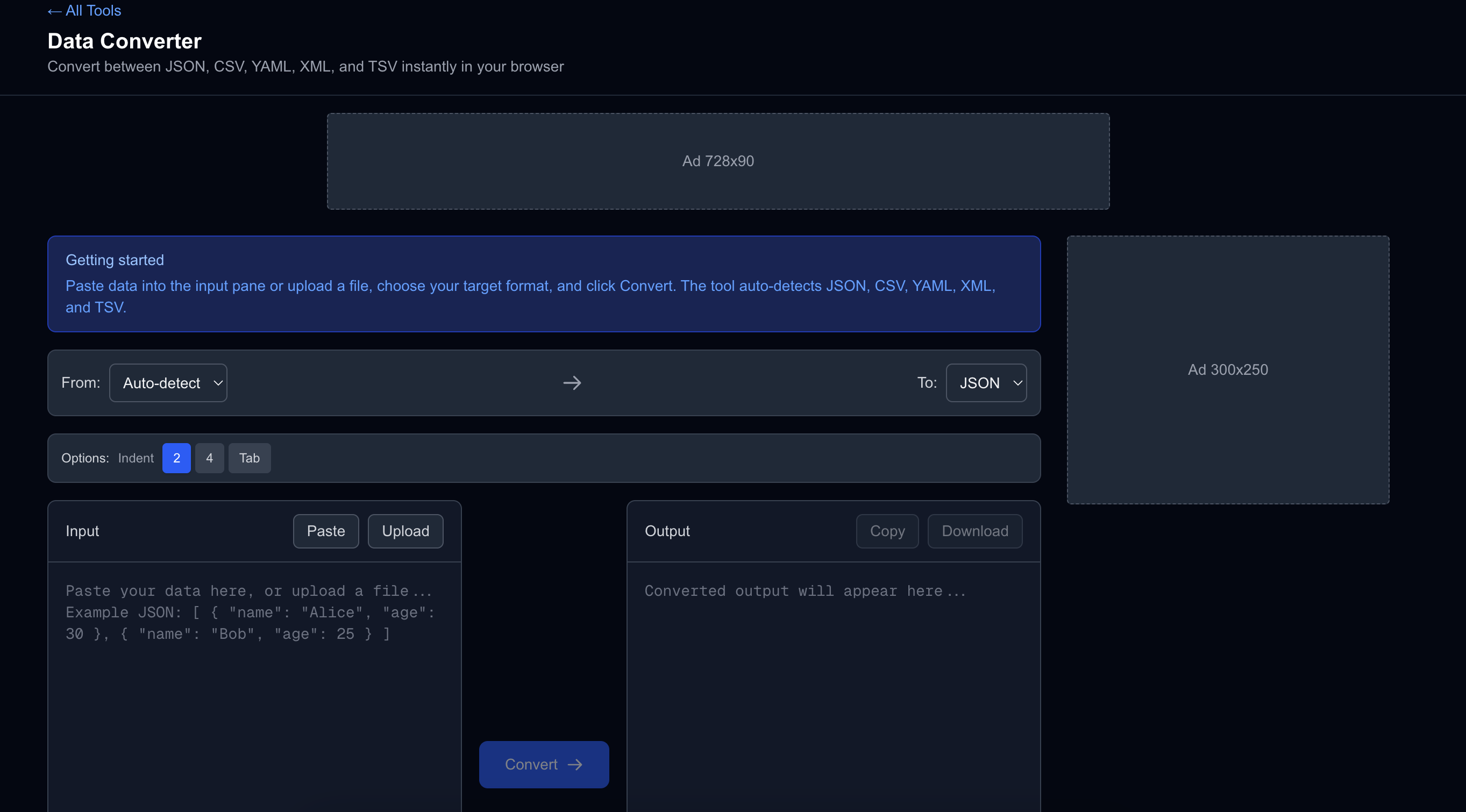Click the Output placeholder text area

pos(833,654)
